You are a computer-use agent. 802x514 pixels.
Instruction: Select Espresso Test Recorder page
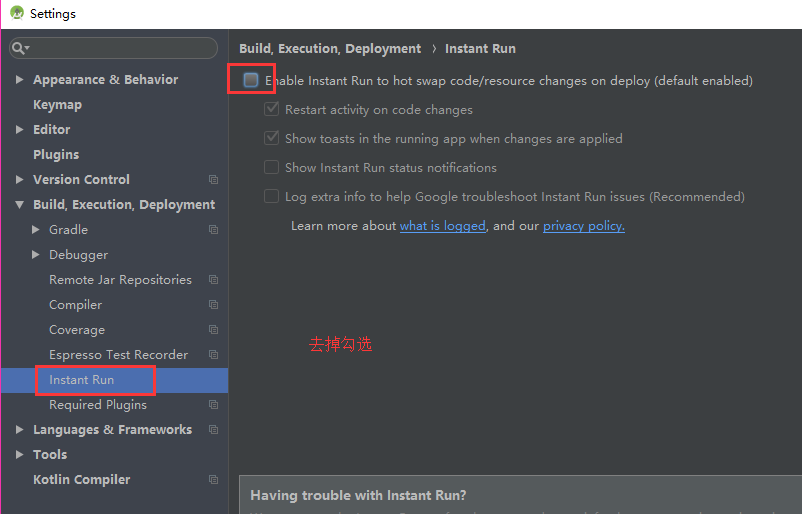pyautogui.click(x=118, y=355)
